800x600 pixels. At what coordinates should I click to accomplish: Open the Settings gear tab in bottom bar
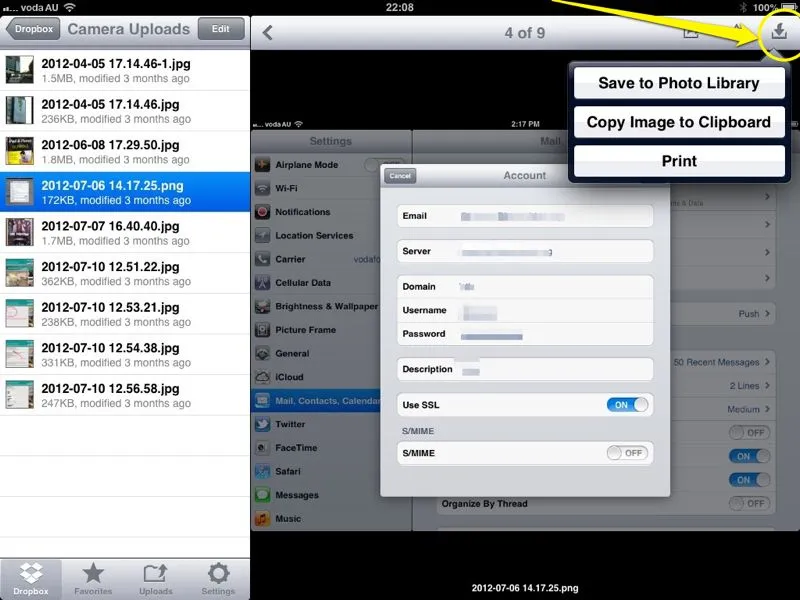218,578
